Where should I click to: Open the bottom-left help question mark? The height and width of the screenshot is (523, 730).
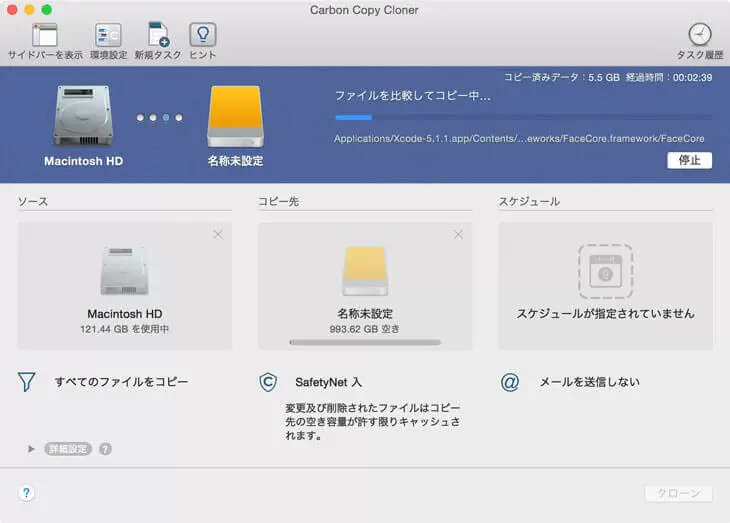[x=27, y=493]
